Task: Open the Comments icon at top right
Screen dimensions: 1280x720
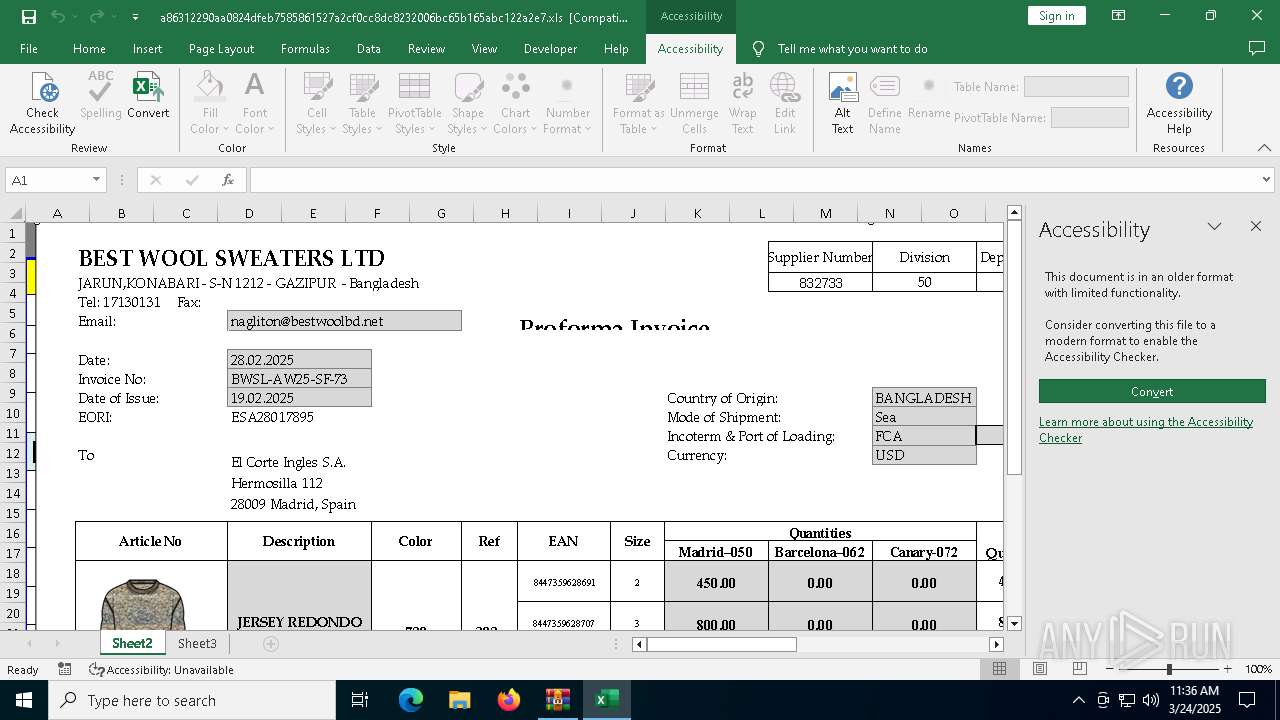Action: (1257, 48)
